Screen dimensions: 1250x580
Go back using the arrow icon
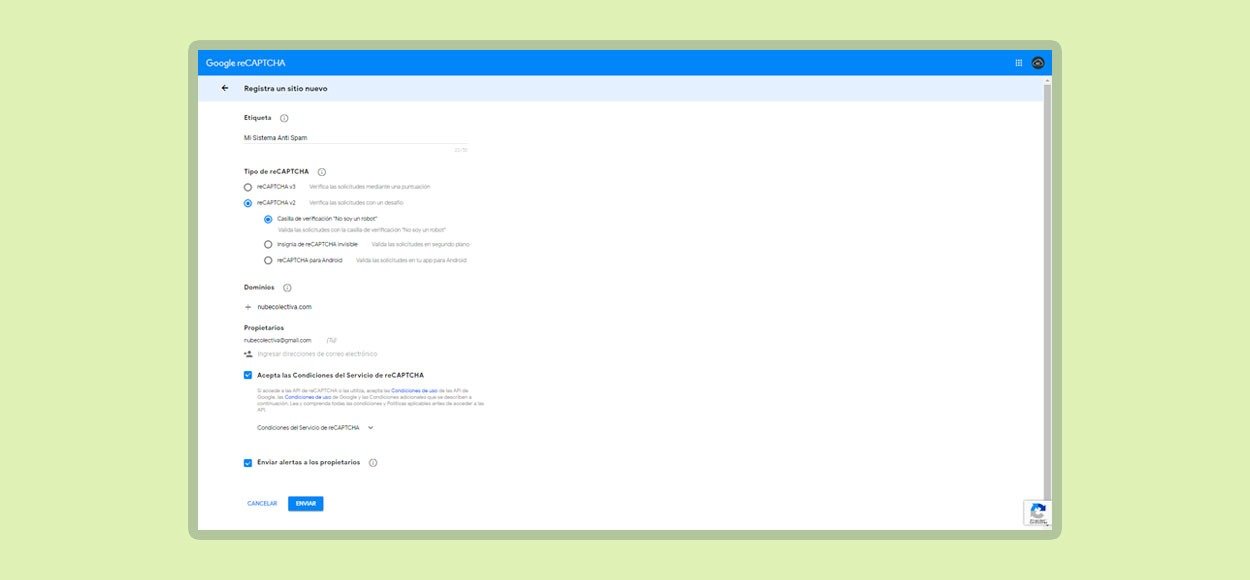[225, 88]
